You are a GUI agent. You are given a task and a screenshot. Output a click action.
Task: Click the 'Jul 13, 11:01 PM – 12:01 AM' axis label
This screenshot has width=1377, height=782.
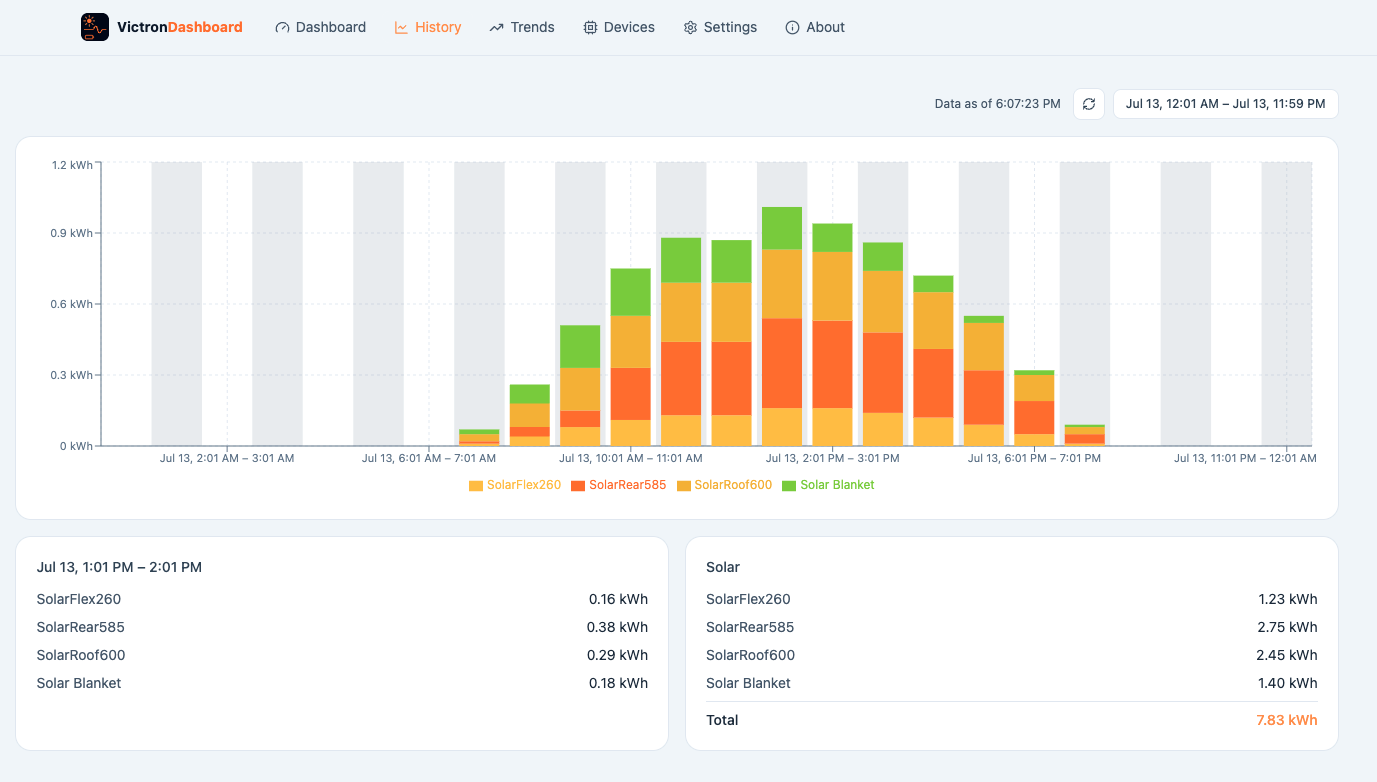click(x=1245, y=458)
